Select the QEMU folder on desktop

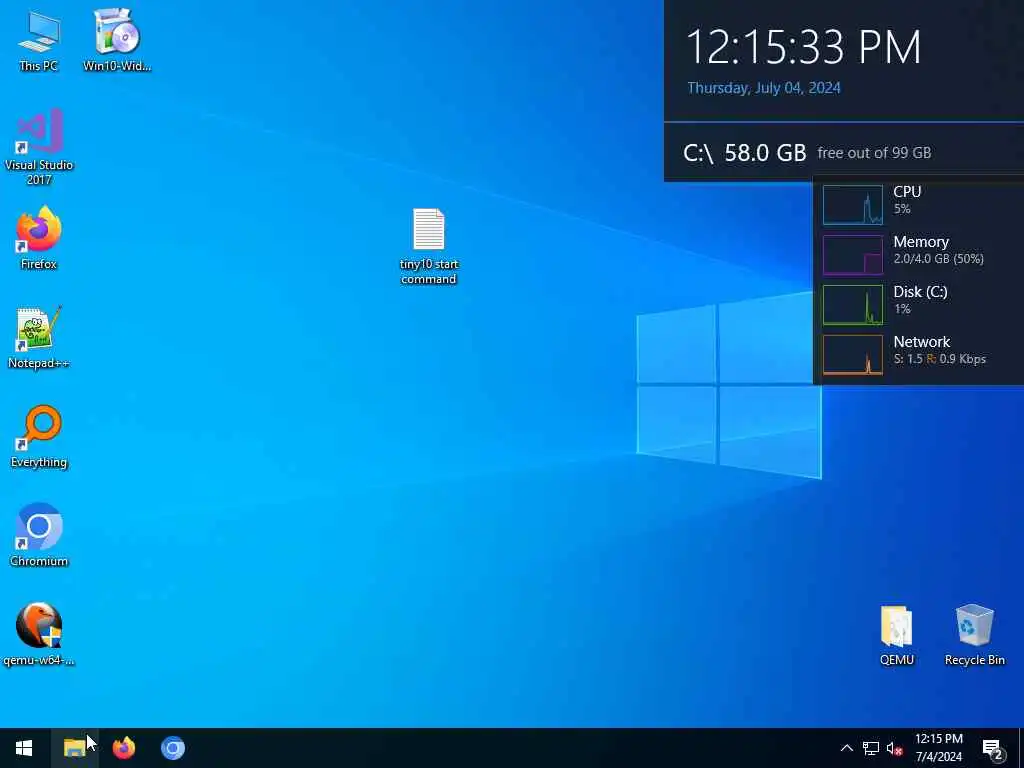point(896,635)
